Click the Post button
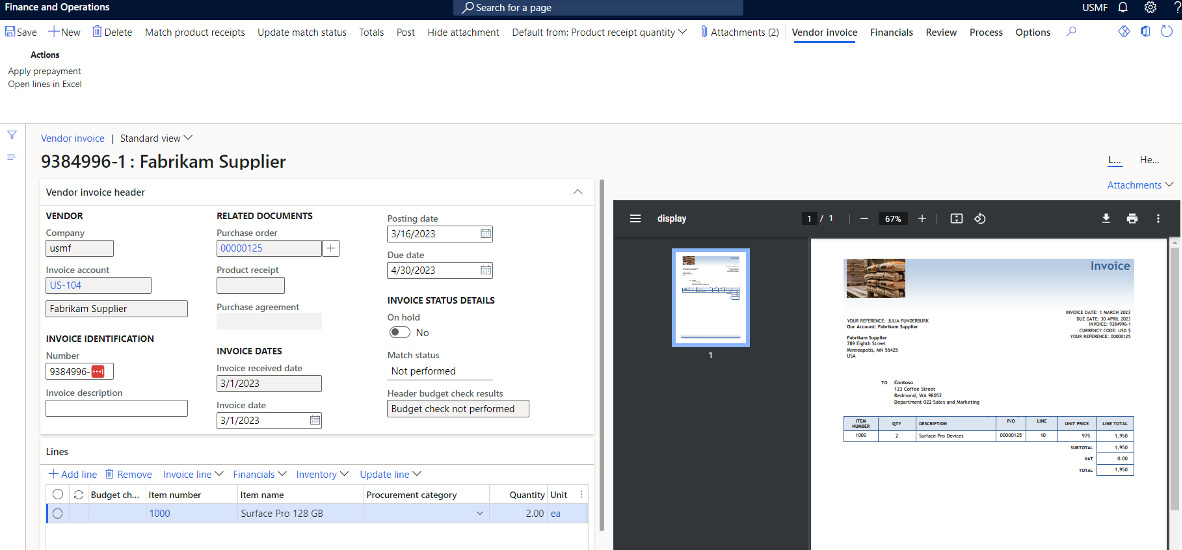This screenshot has width=1182, height=550. point(406,32)
